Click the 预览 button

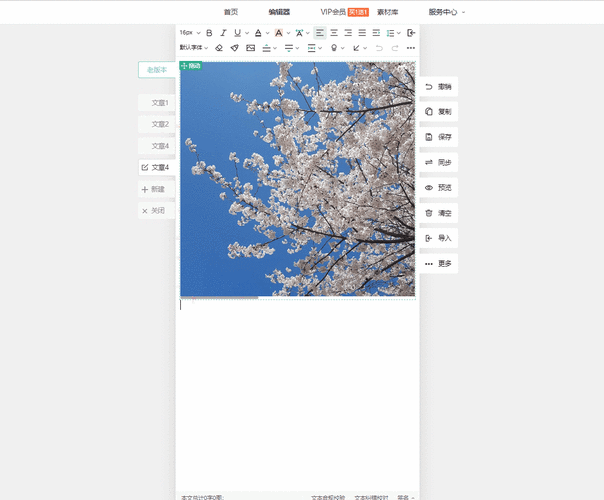click(x=438, y=187)
